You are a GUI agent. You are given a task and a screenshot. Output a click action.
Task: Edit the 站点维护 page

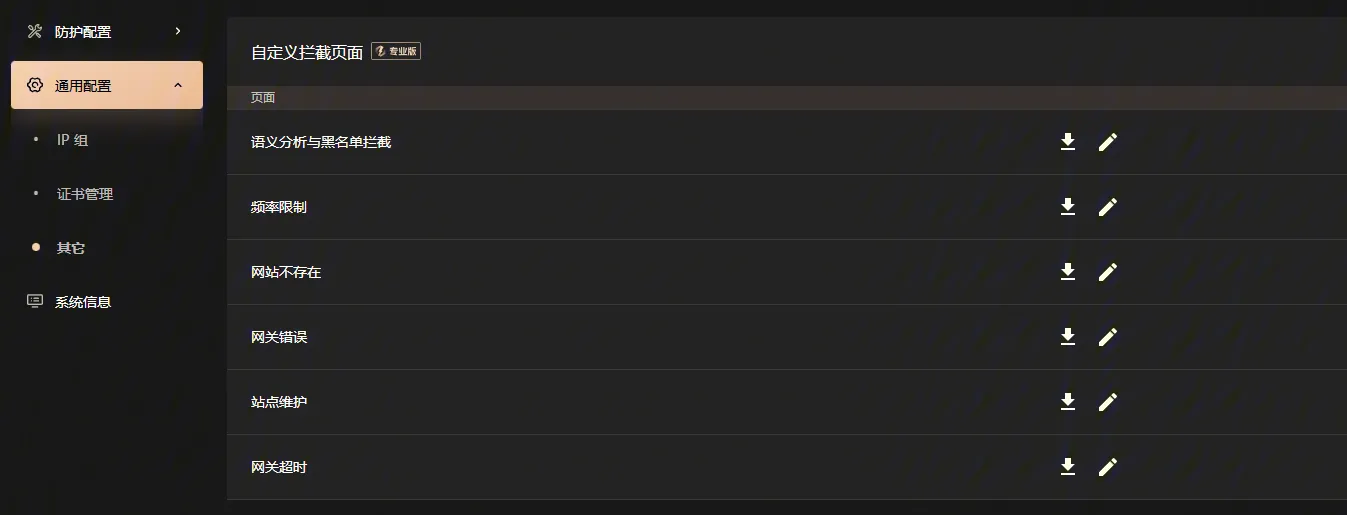click(x=1107, y=402)
